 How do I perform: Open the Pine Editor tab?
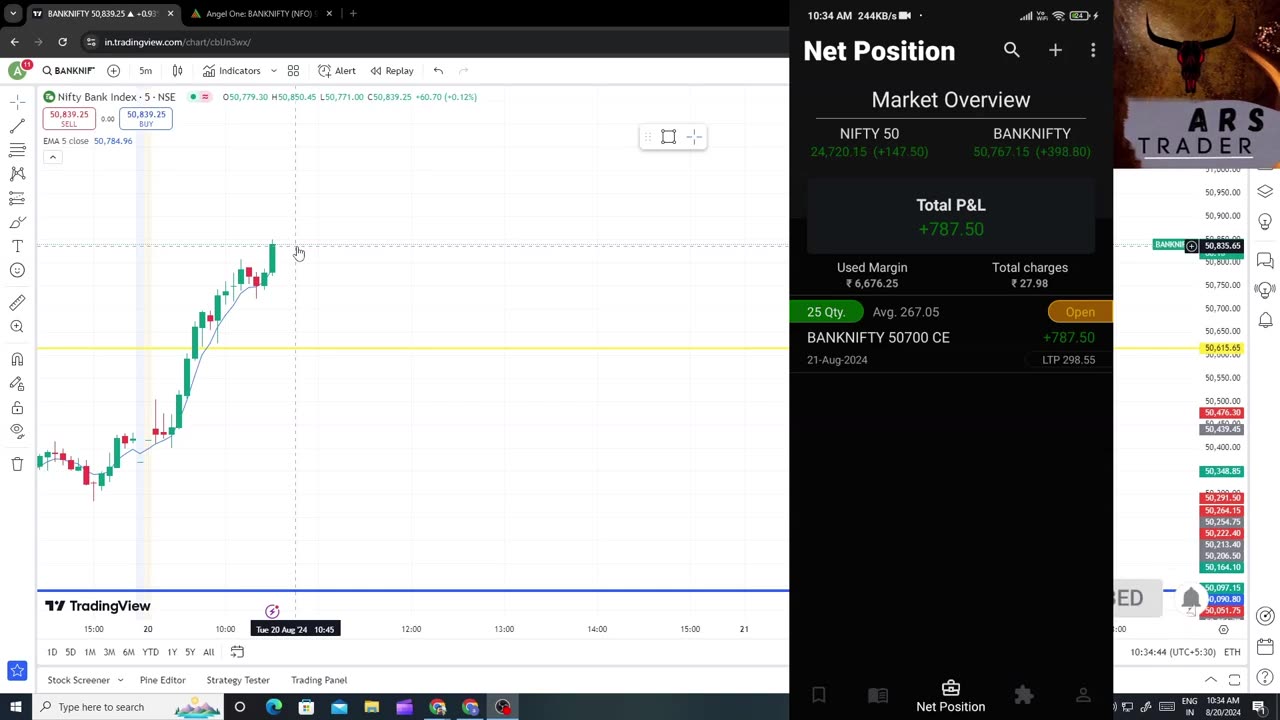click(x=162, y=680)
